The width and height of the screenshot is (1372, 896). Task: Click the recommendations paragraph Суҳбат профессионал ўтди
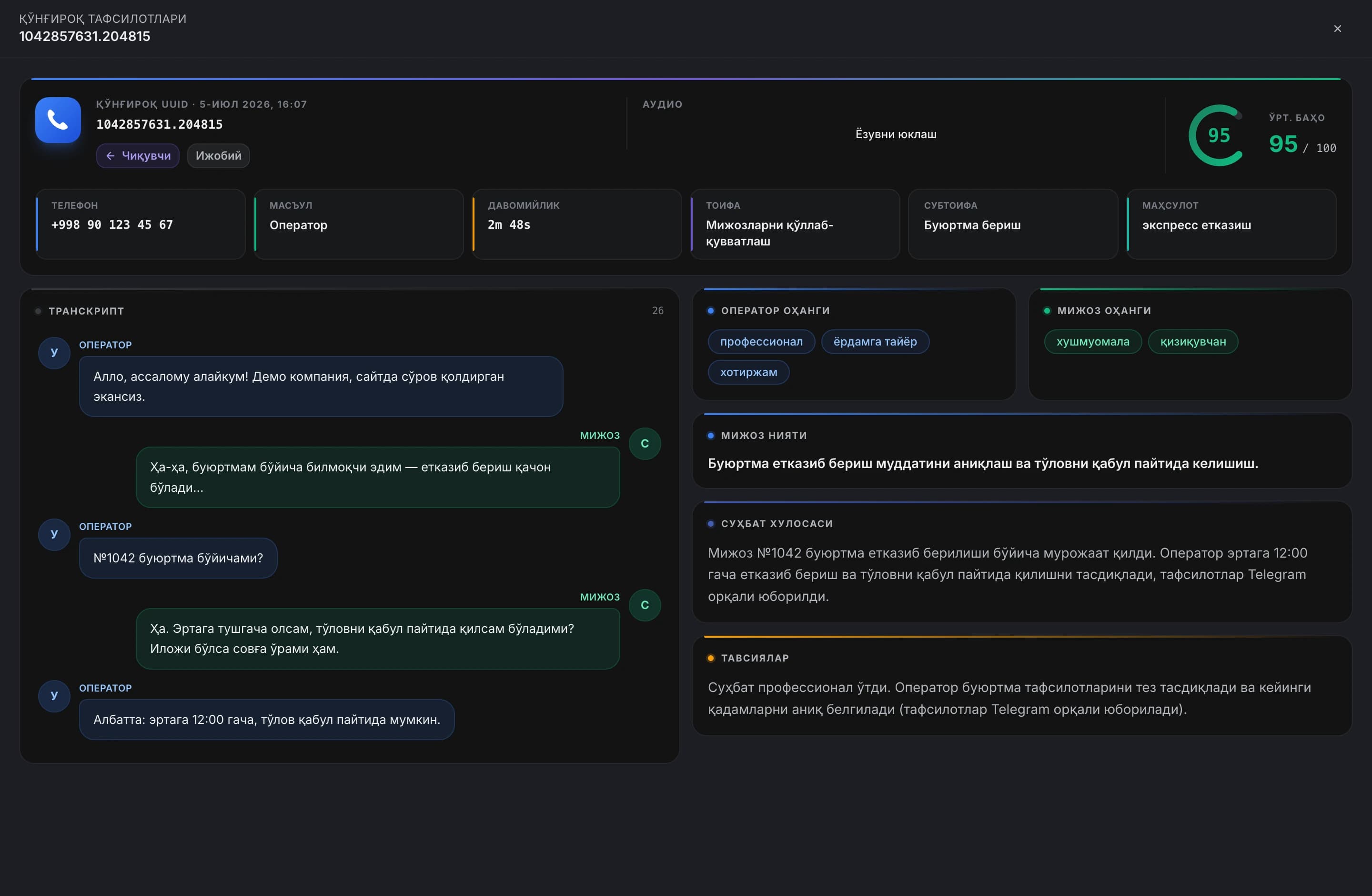pyautogui.click(x=1009, y=698)
